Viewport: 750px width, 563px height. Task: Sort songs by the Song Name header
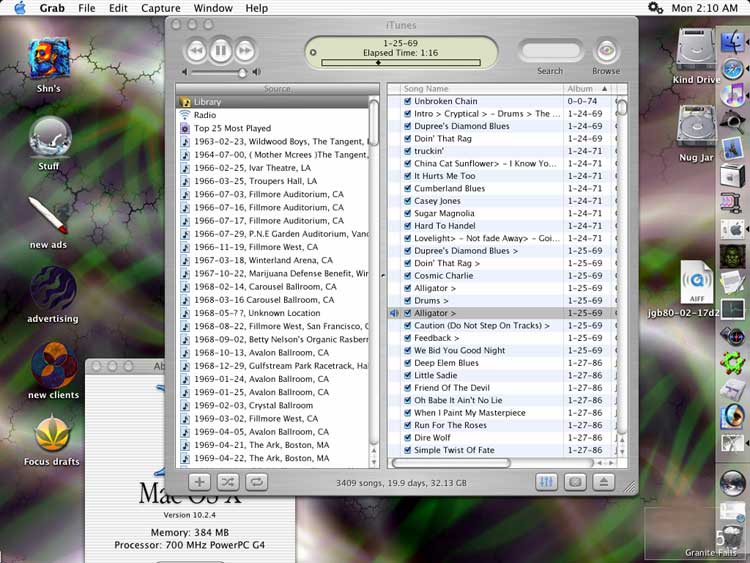tap(481, 88)
